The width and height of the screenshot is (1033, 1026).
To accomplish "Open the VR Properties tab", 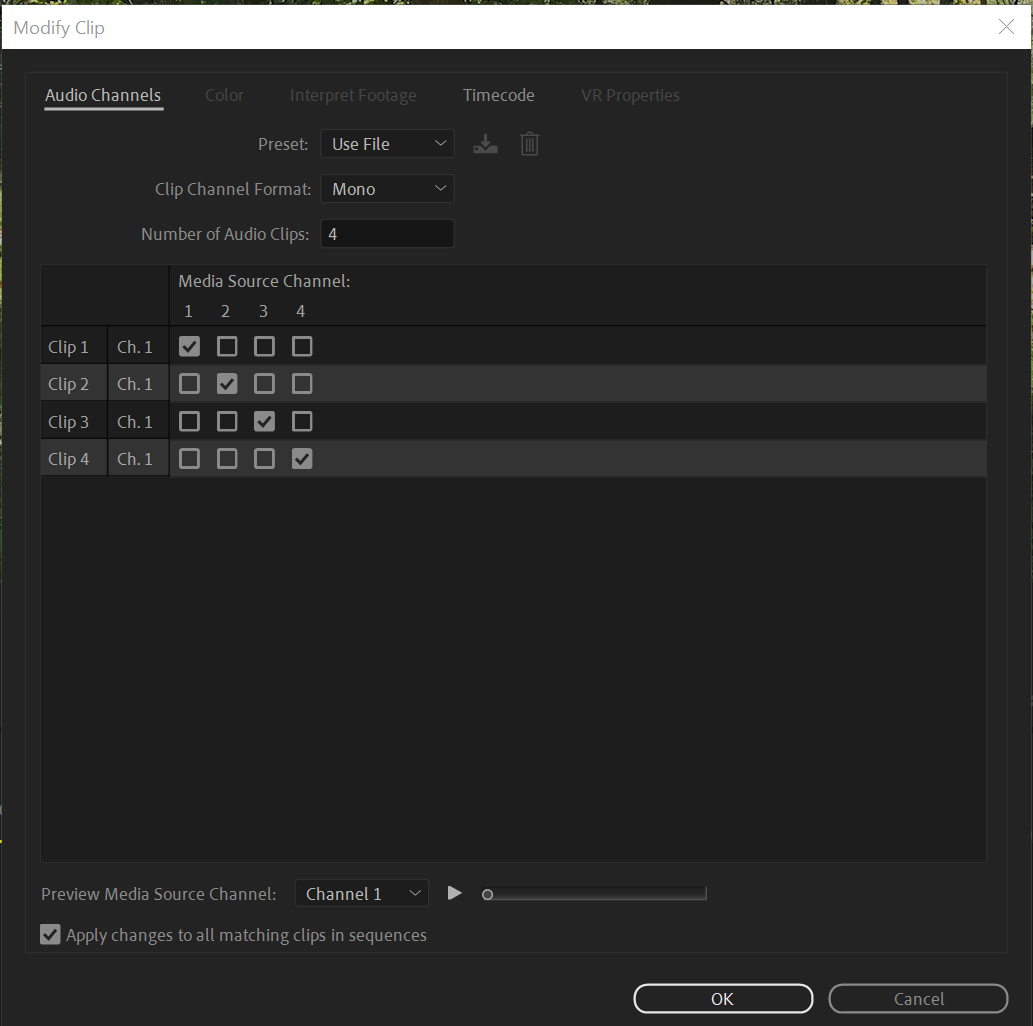I will (x=630, y=95).
